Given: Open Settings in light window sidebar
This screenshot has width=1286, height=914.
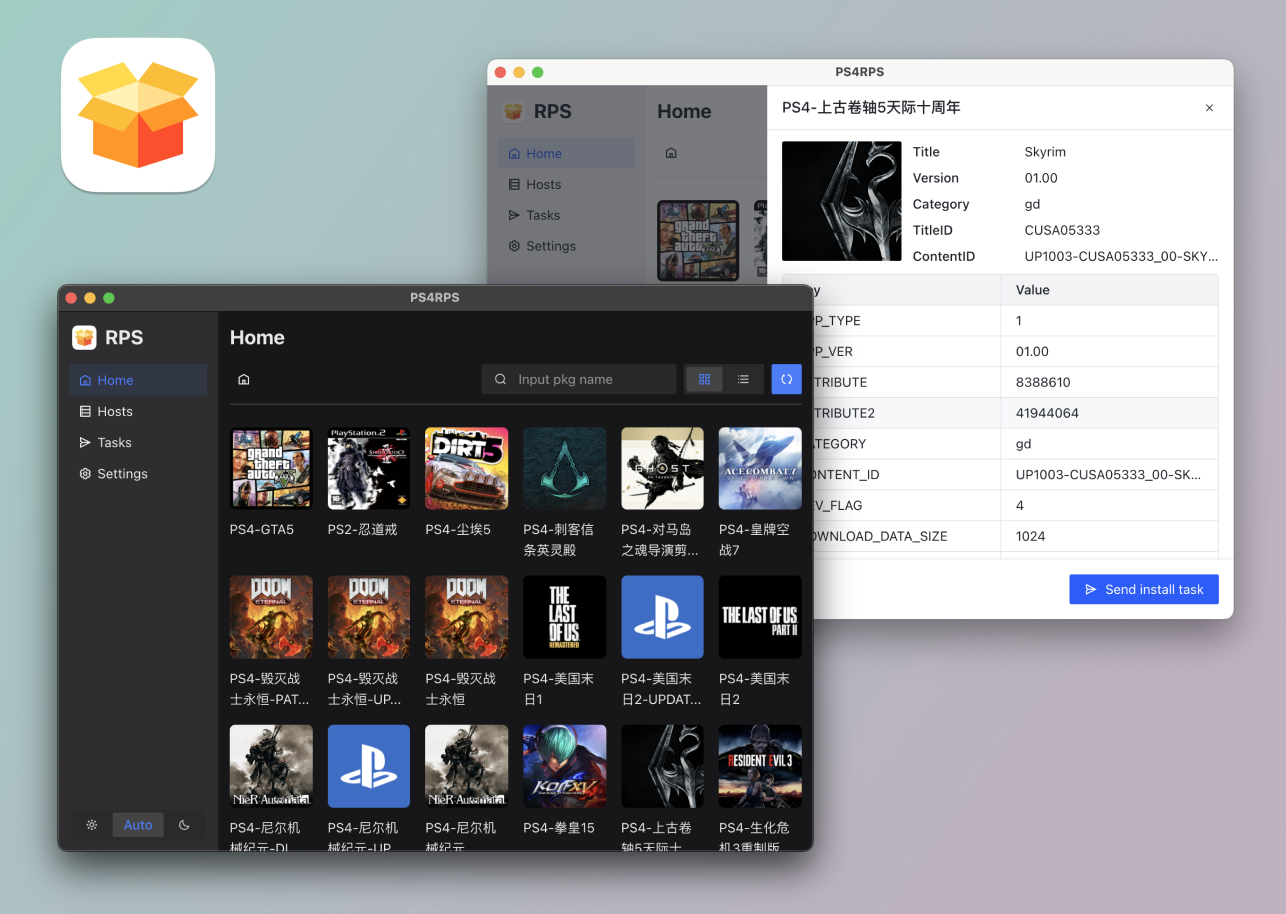Looking at the screenshot, I should pyautogui.click(x=566, y=246).
